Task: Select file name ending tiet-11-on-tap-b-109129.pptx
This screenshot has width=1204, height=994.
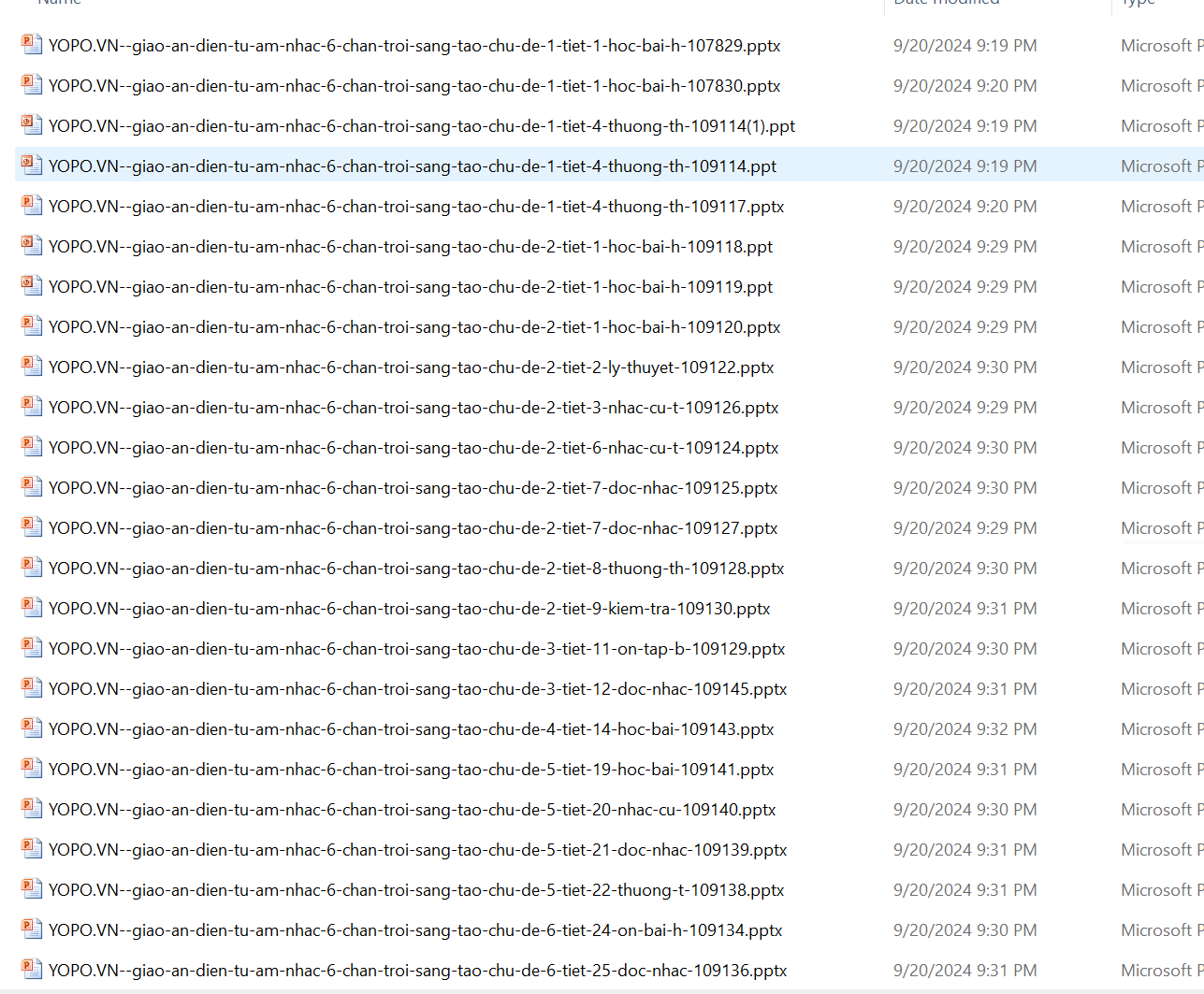Action: point(417,649)
